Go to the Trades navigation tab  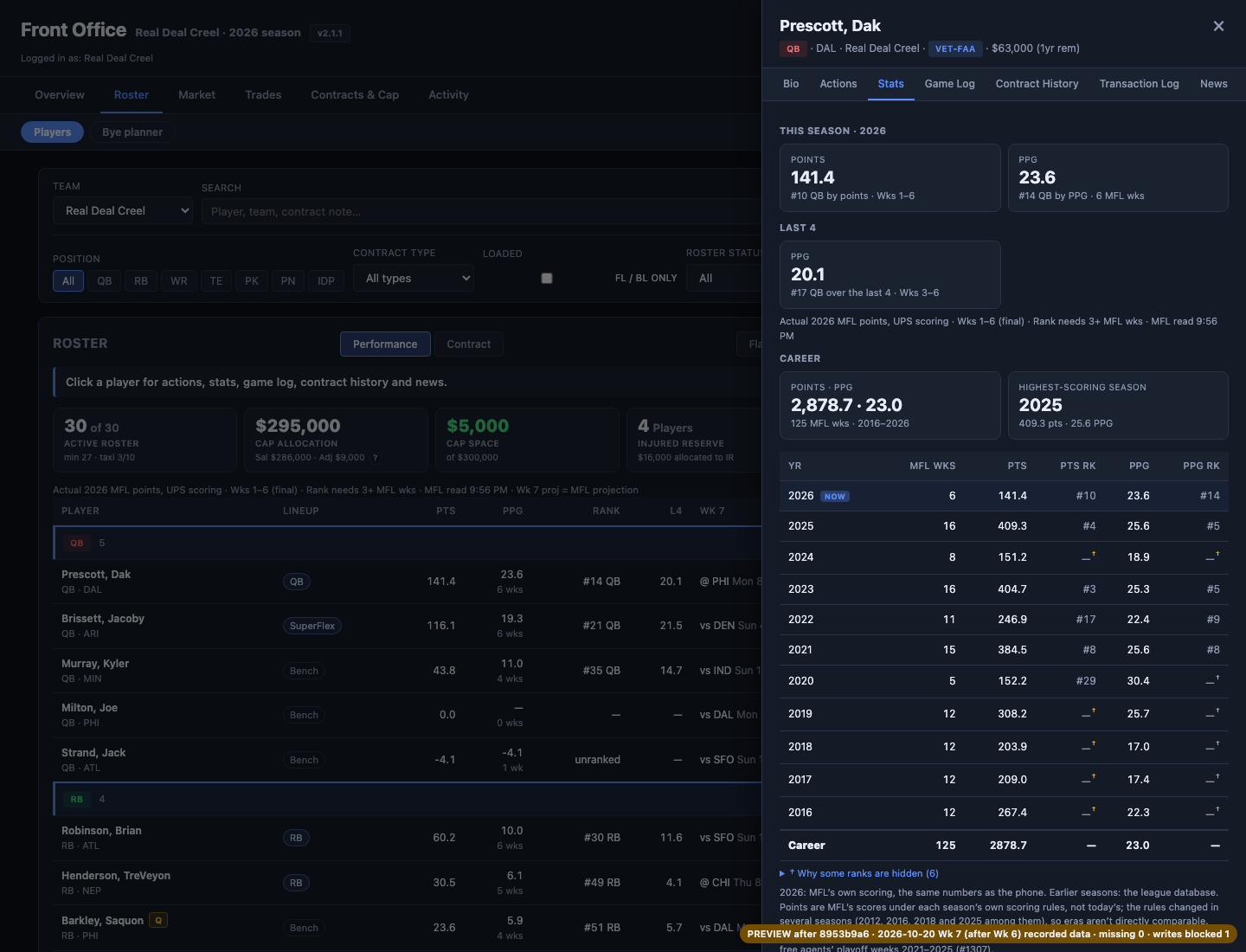[x=263, y=95]
